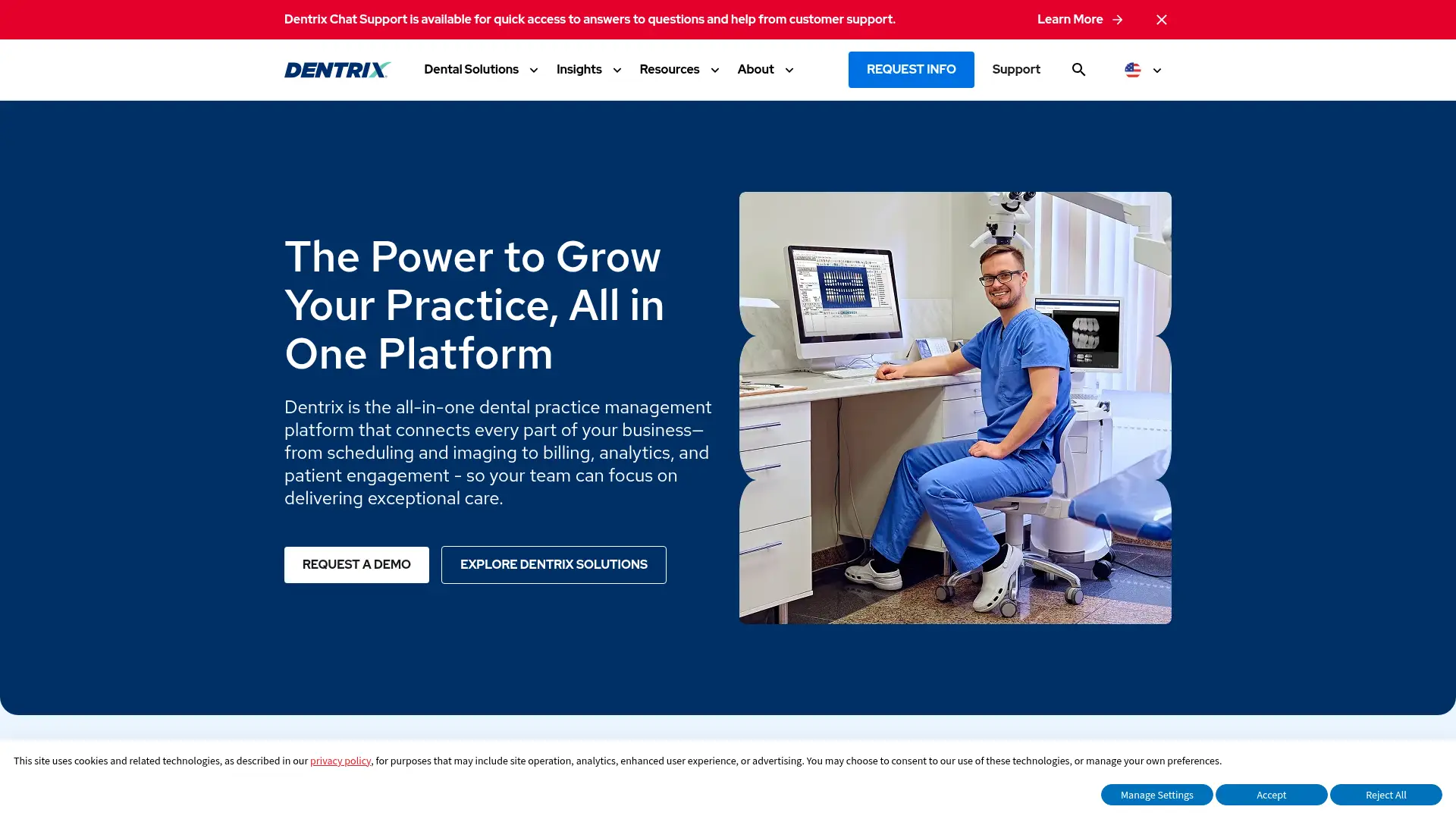The width and height of the screenshot is (1456, 819).
Task: Click the heading "The Power to Grow Your Practice"
Action: [475, 305]
